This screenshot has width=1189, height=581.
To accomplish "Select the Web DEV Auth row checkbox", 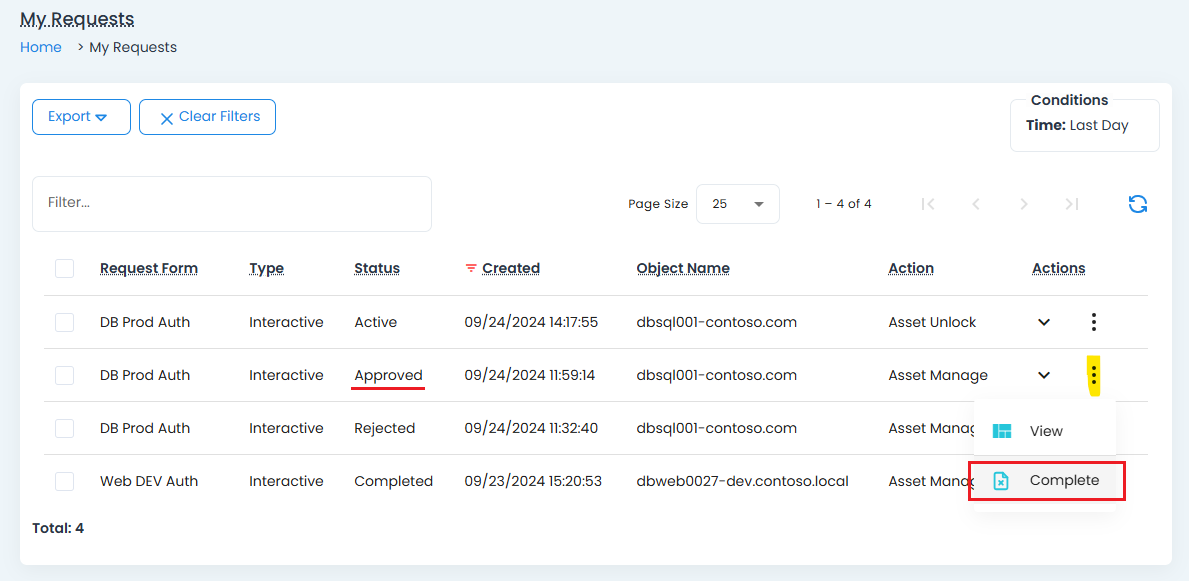I will tap(65, 481).
